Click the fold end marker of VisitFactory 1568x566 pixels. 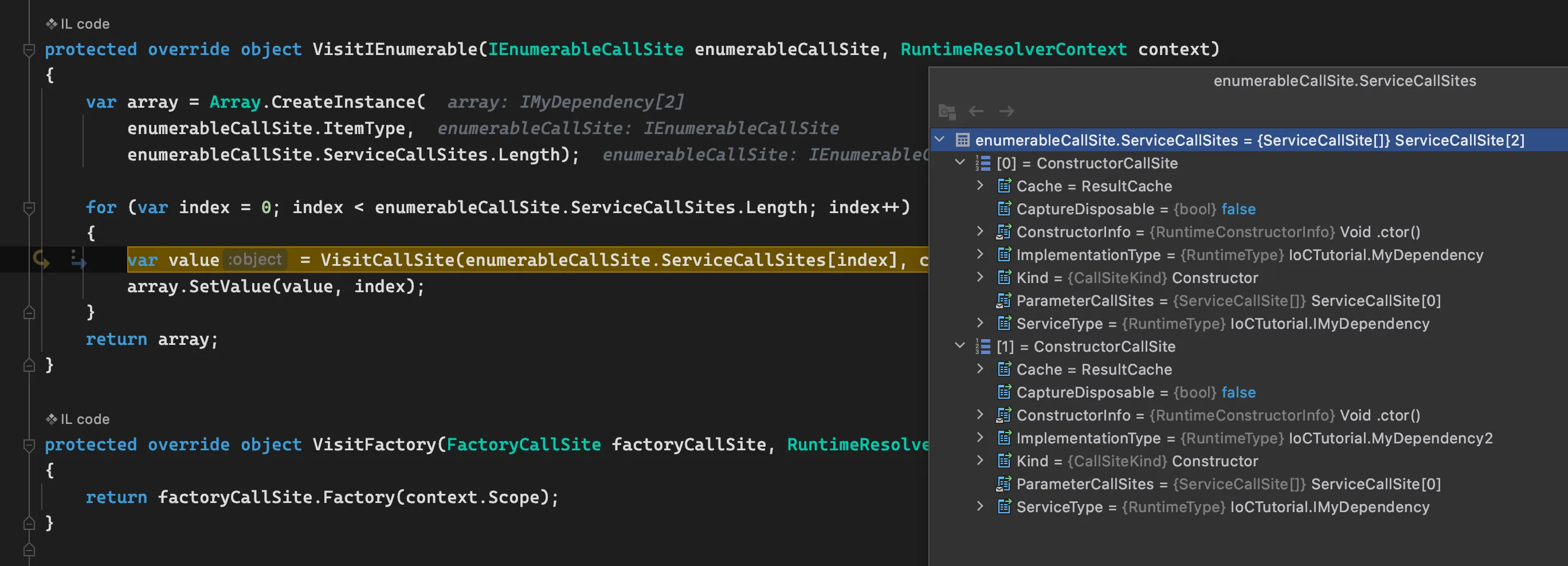pyautogui.click(x=29, y=523)
